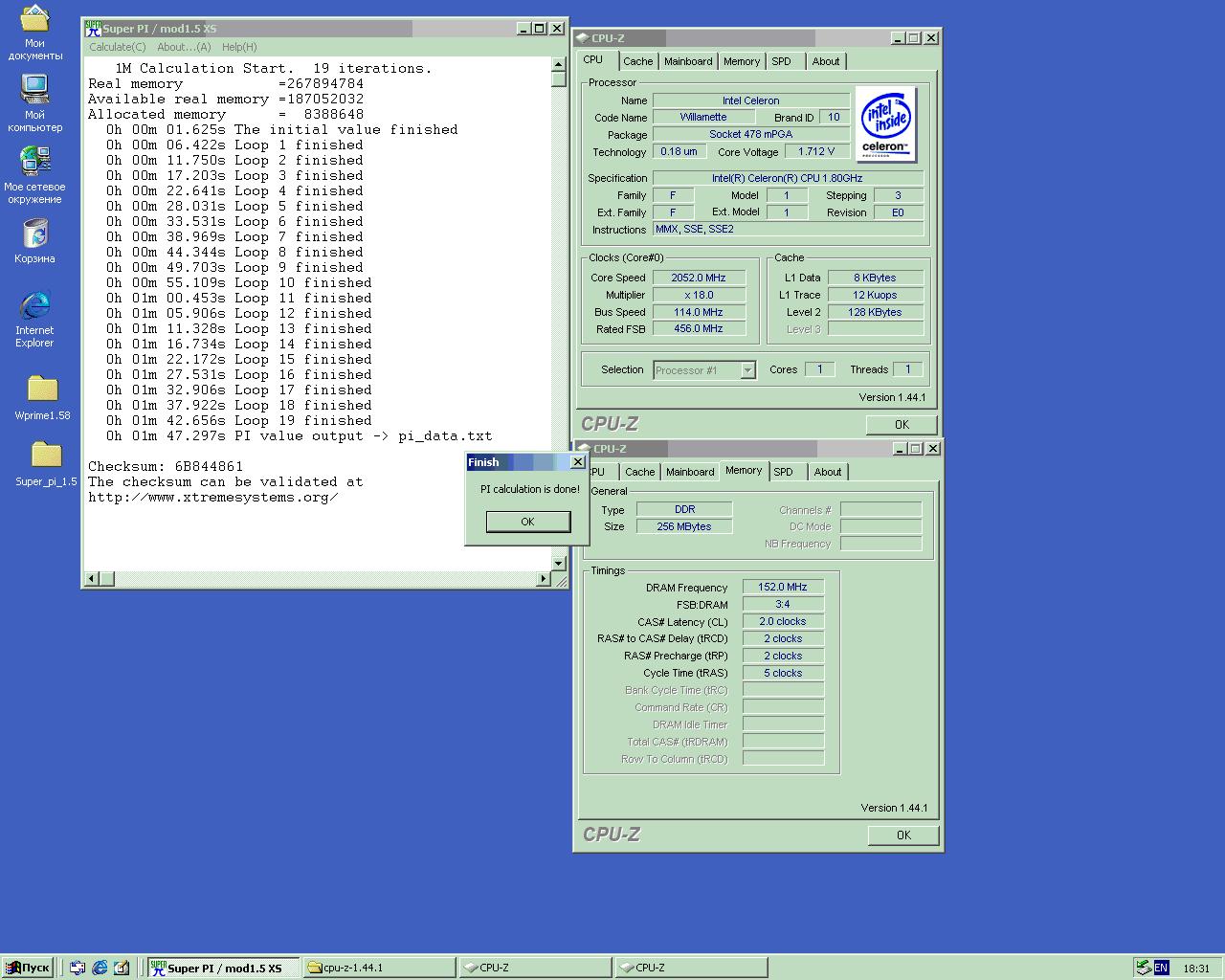Click the third quick launch icon on taskbar

tap(122, 968)
